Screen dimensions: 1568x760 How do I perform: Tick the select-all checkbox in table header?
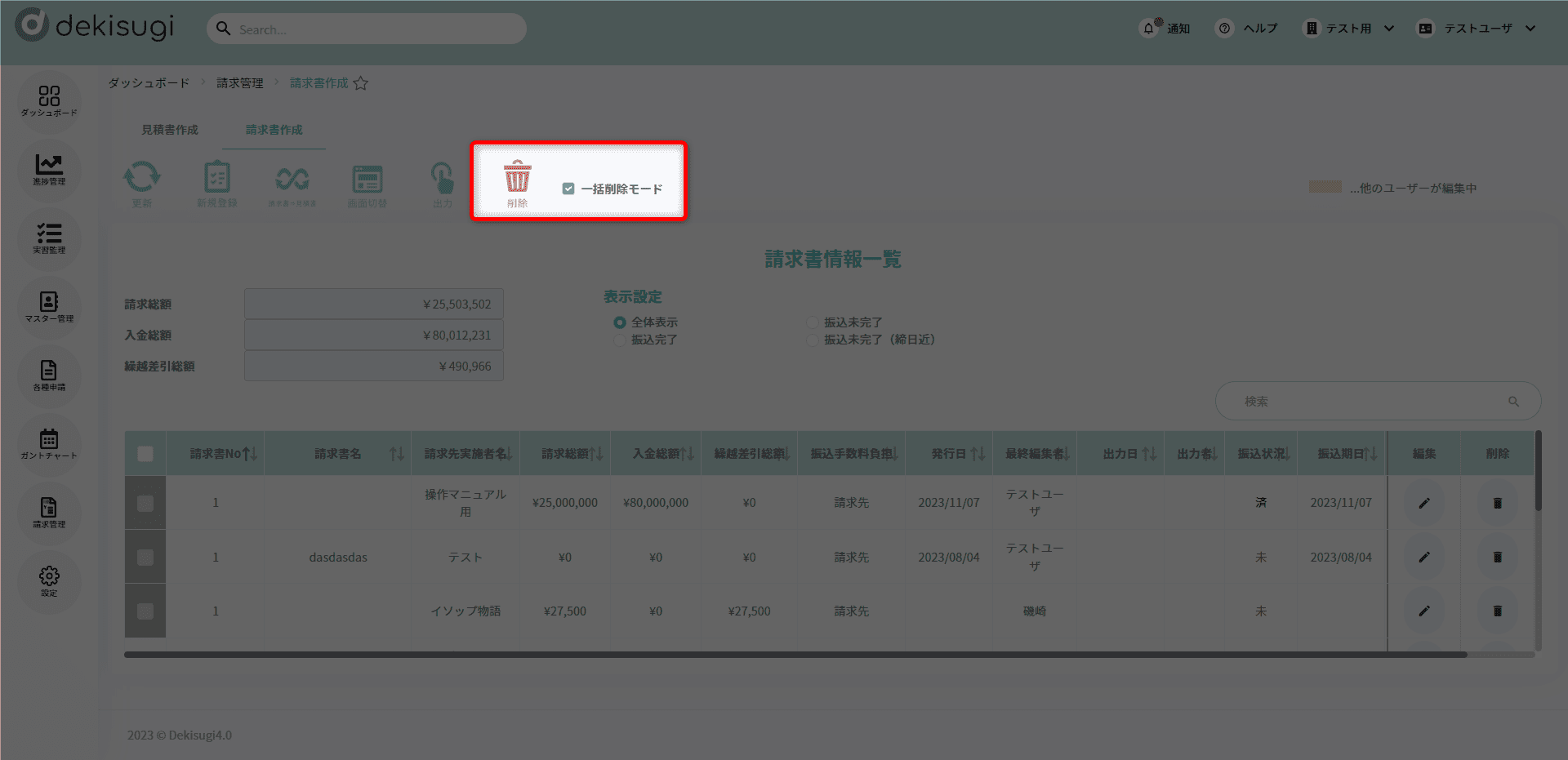[x=145, y=454]
